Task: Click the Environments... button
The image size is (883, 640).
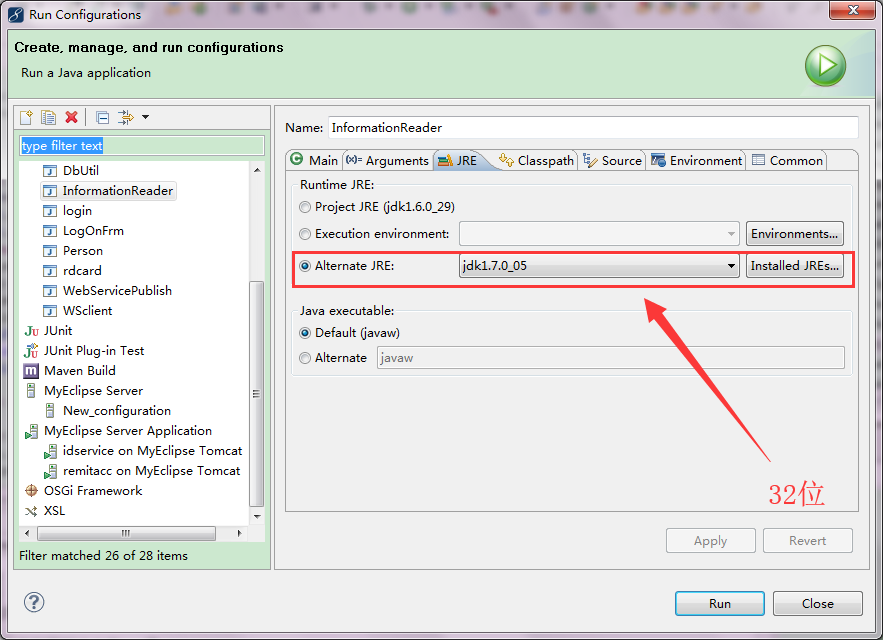Action: [x=795, y=234]
